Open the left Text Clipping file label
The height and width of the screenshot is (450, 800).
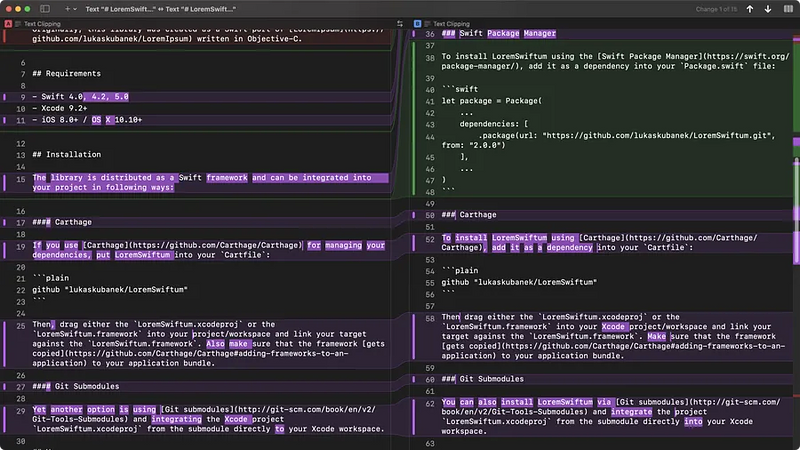point(42,23)
